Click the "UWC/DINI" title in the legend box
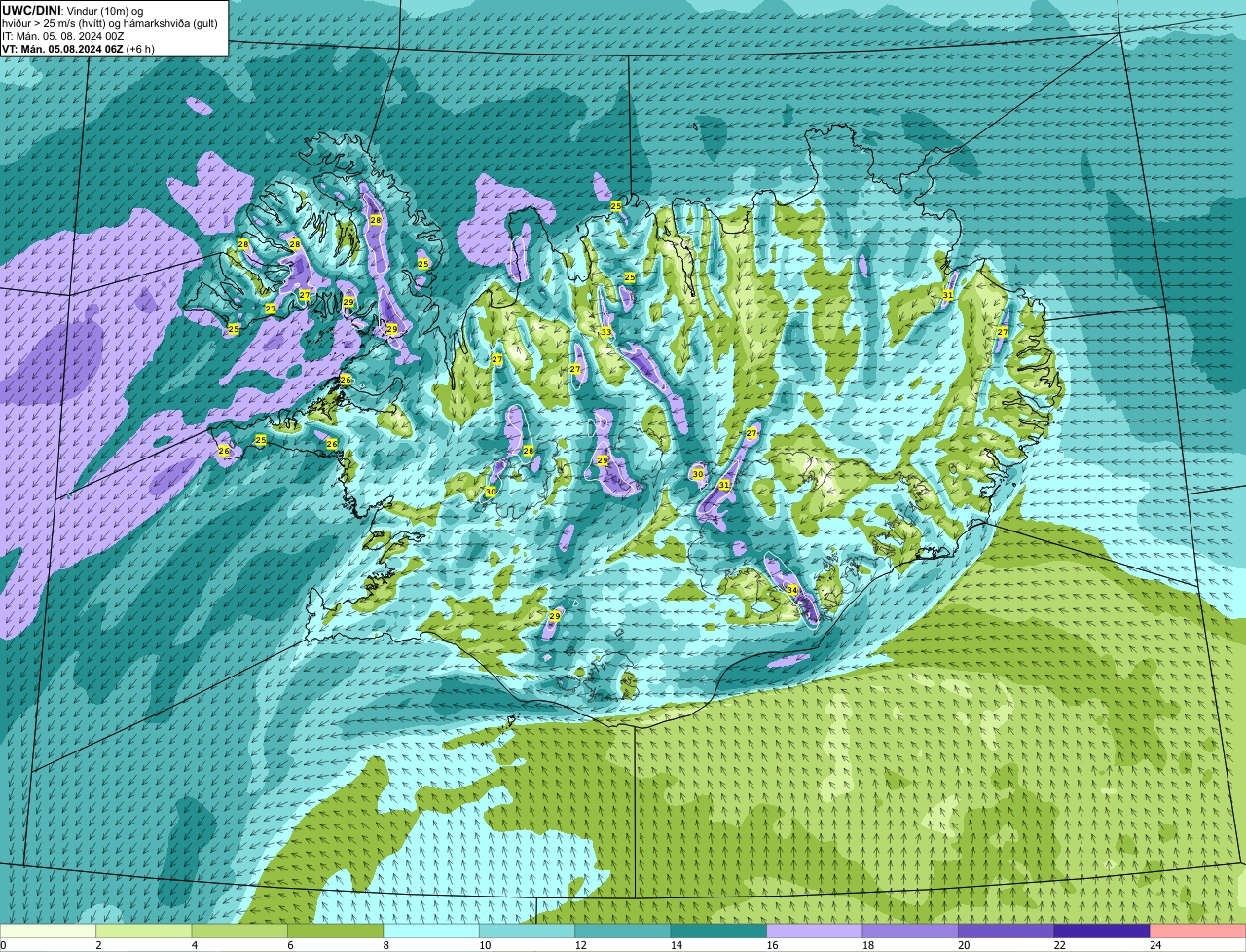This screenshot has width=1246, height=952. [x=32, y=10]
